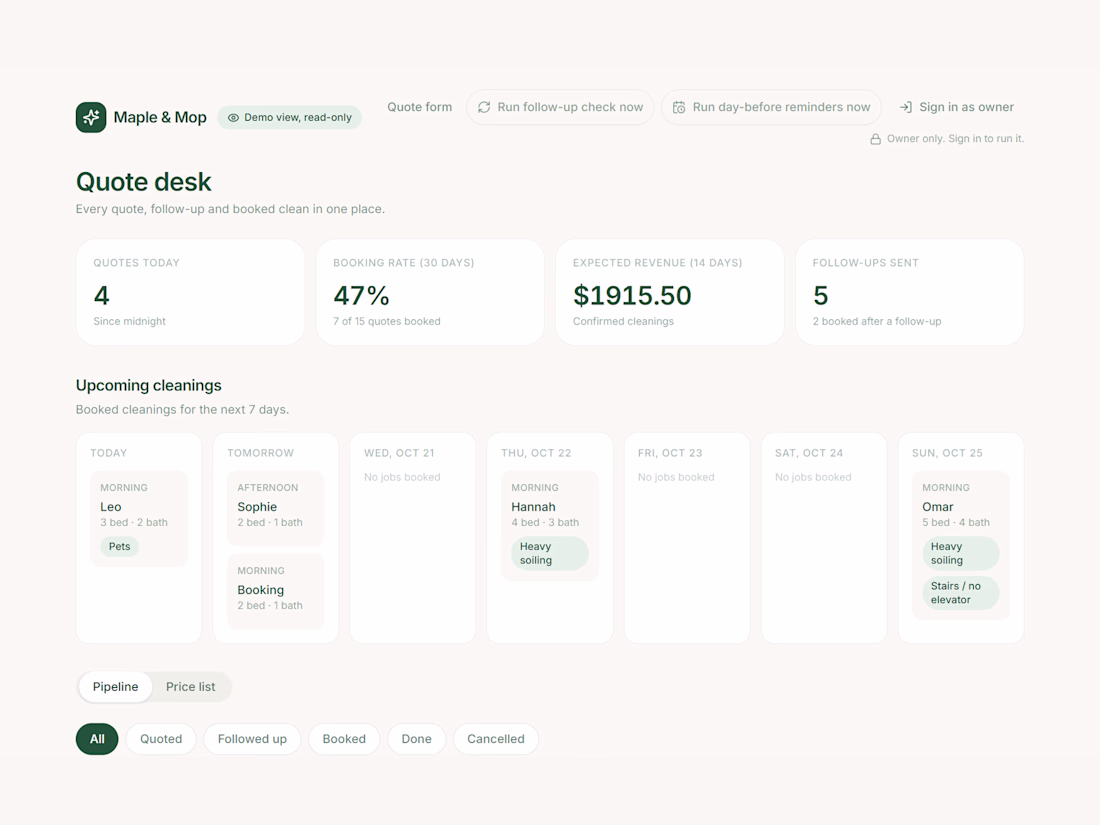Click the lock icon next to Owner only
This screenshot has height=825, width=1100.
tap(876, 139)
